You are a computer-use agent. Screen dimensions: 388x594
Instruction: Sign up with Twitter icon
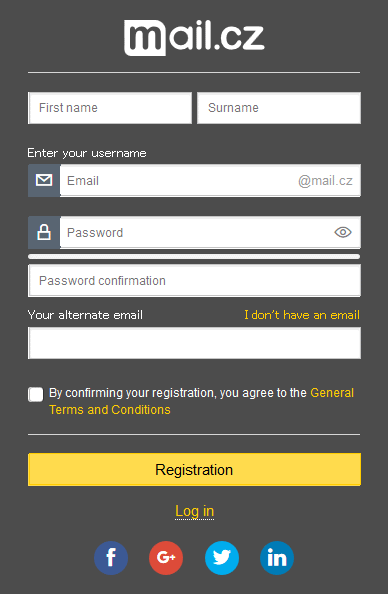[x=222, y=558]
